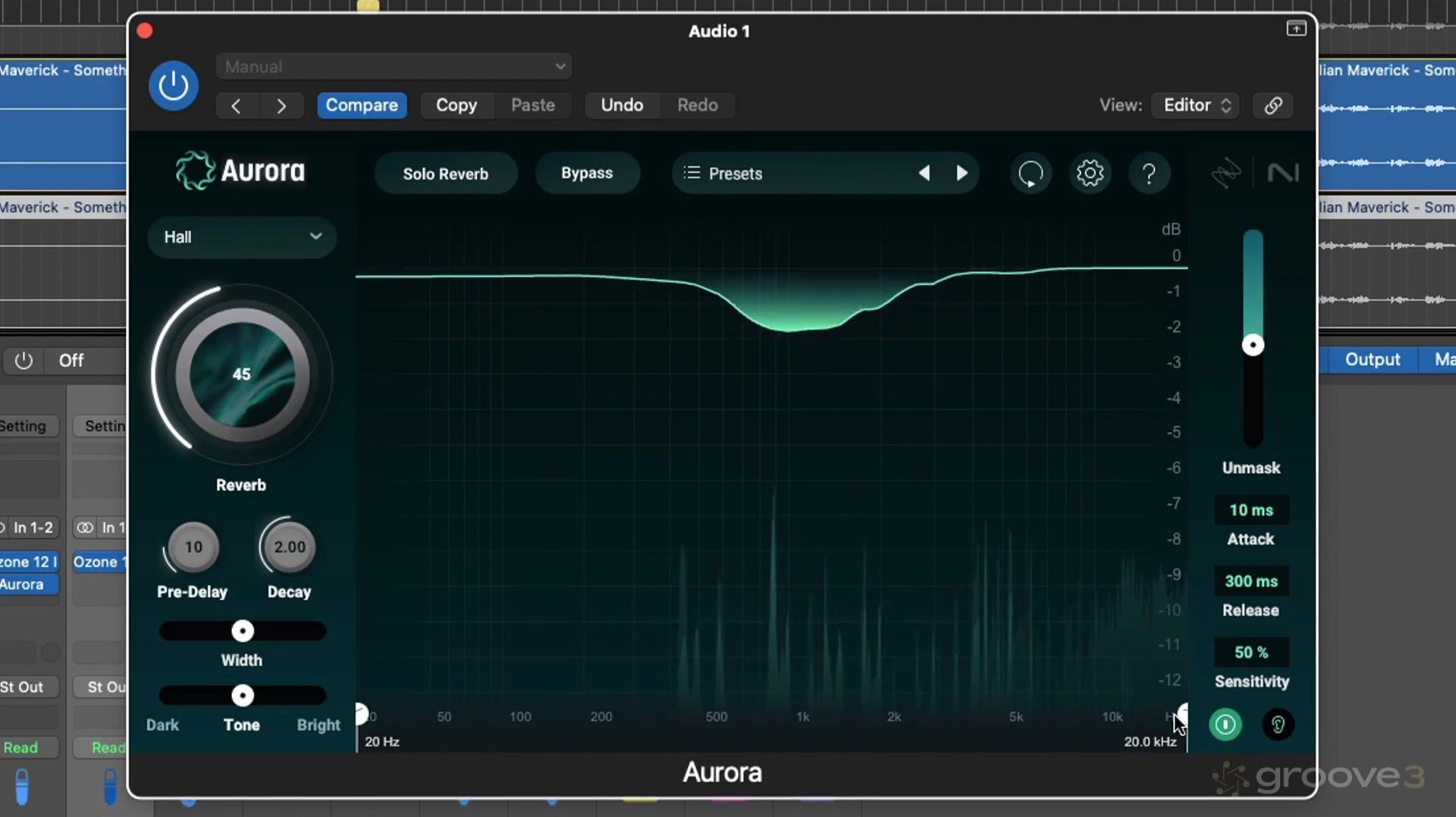Toggle the green Unmask enable button

(1225, 725)
